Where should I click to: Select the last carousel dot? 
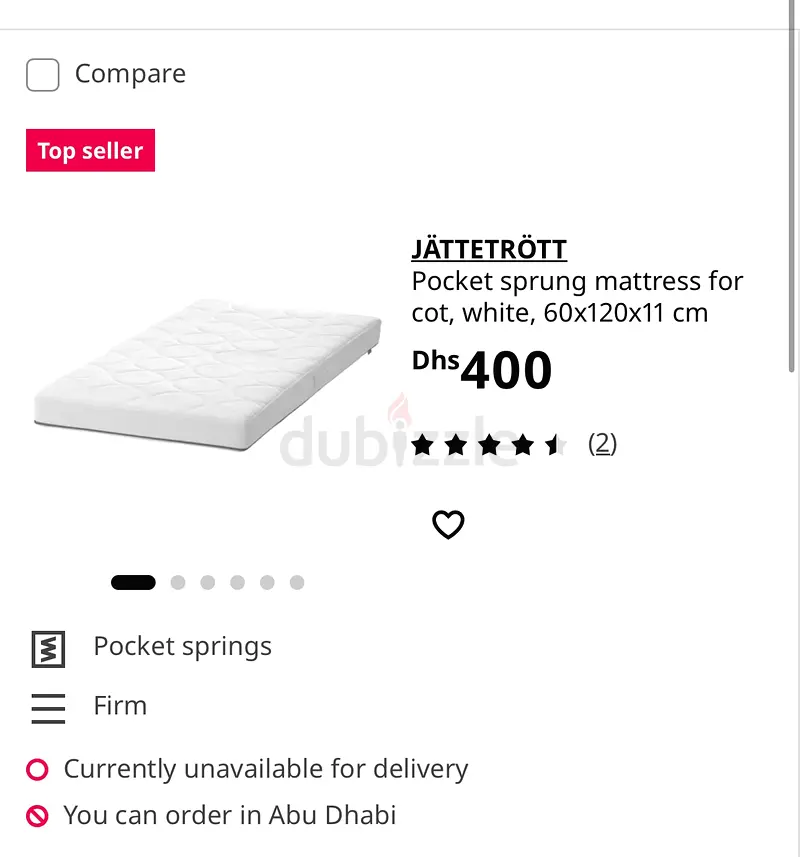point(297,583)
